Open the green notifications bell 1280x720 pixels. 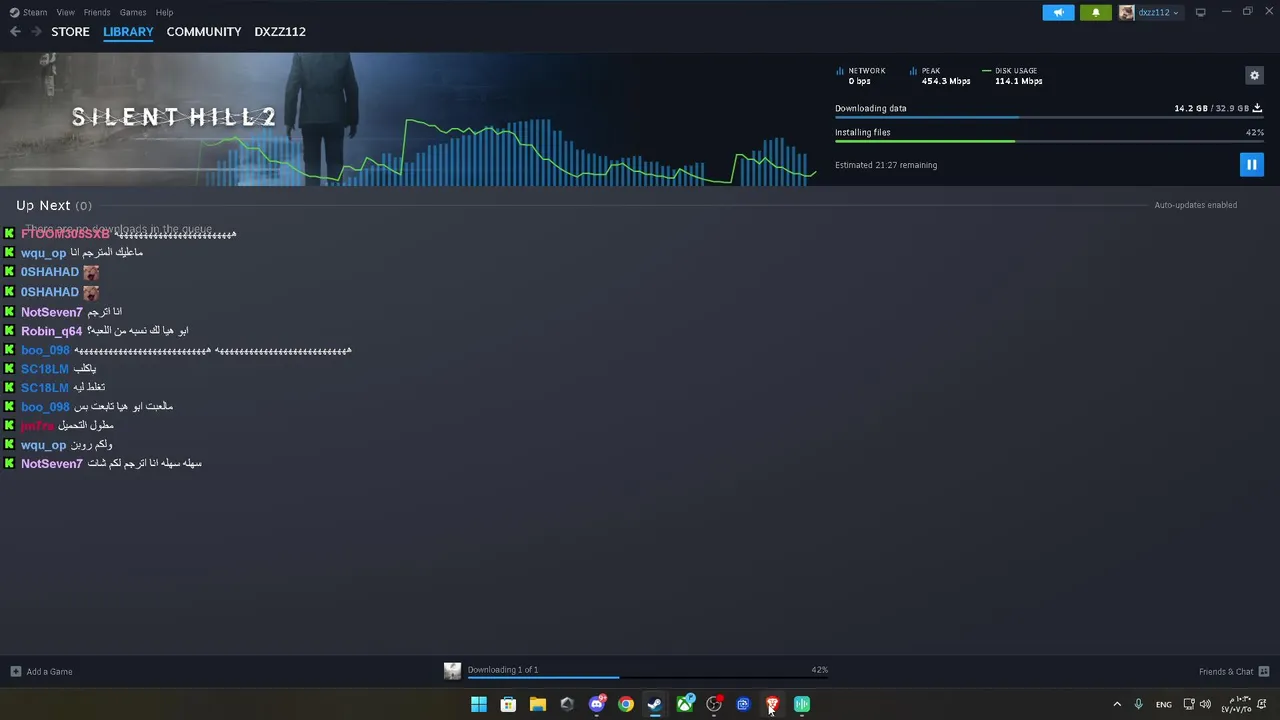pyautogui.click(x=1095, y=12)
